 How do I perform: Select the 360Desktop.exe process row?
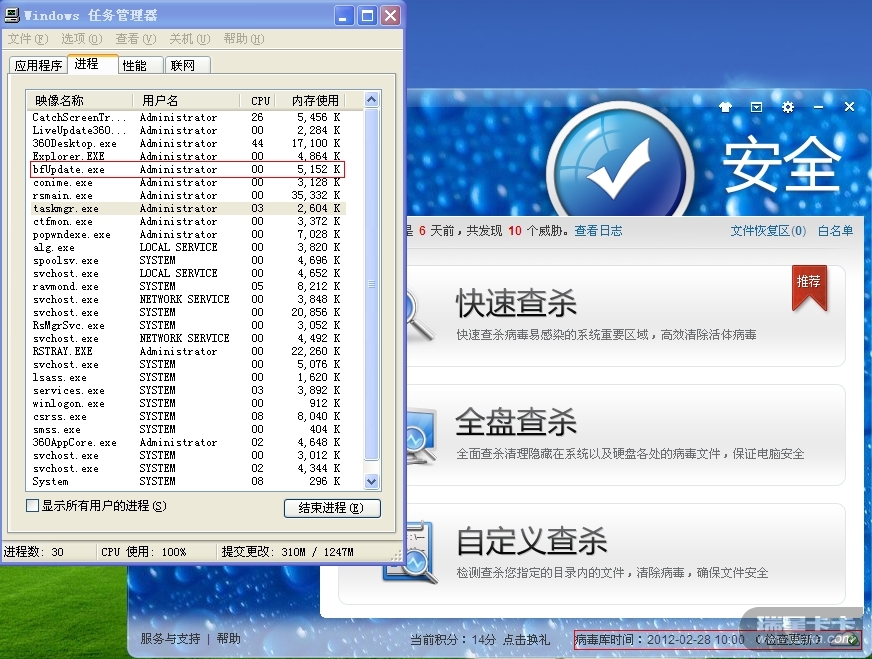tap(187, 143)
